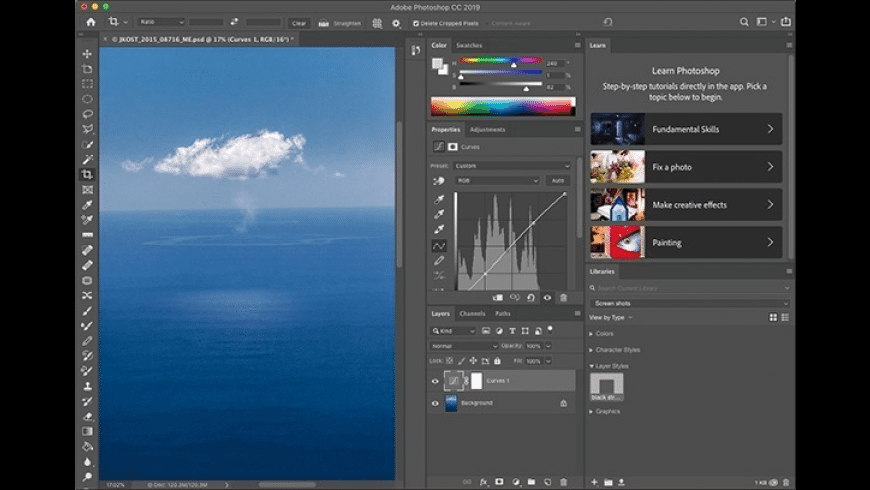The height and width of the screenshot is (490, 870).
Task: Switch to the Channels tab
Action: coord(472,314)
